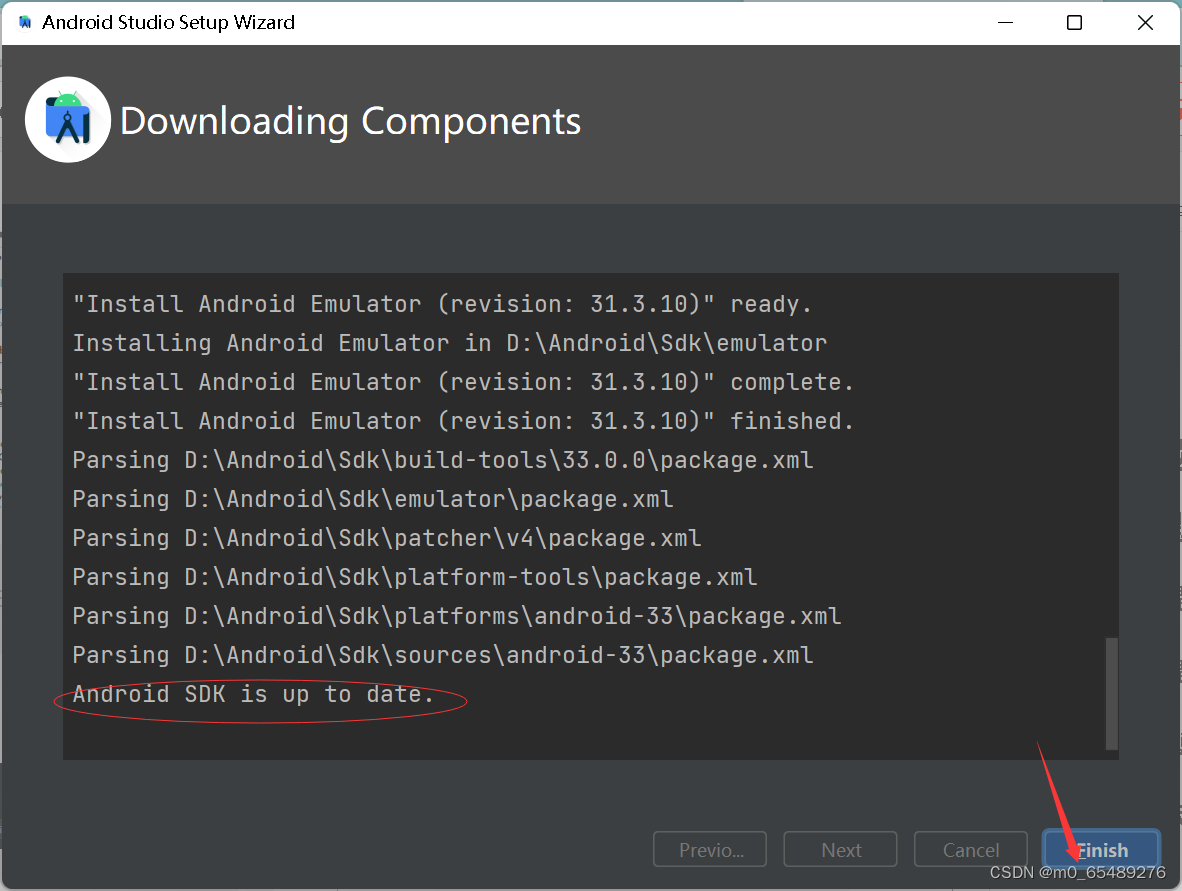Viewport: 1182px width, 891px height.
Task: Click the 'Parsing D:\Android\Sdk\emulator\package.xml' line
Action: [x=372, y=499]
